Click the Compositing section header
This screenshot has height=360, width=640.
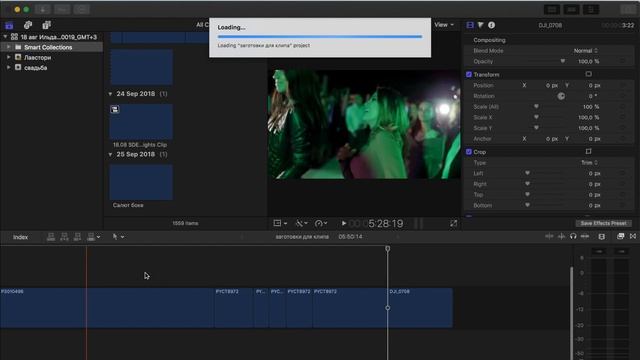[x=489, y=40]
